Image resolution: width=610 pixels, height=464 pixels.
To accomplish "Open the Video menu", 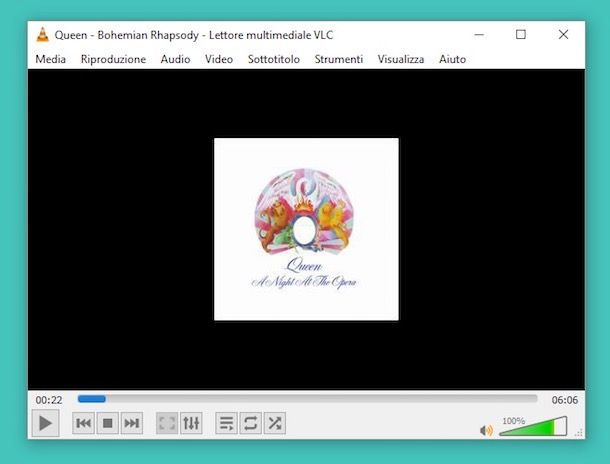I will (219, 59).
